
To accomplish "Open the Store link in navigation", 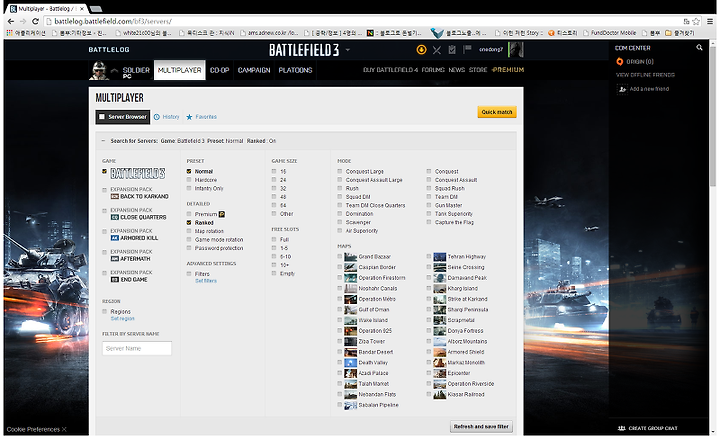I will pyautogui.click(x=478, y=70).
